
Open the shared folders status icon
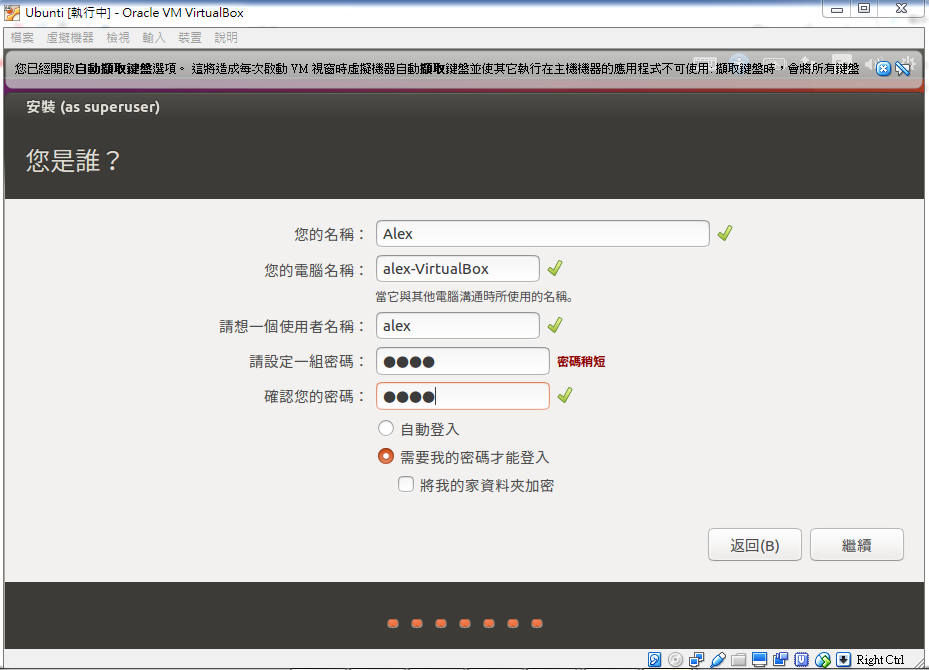tap(738, 659)
